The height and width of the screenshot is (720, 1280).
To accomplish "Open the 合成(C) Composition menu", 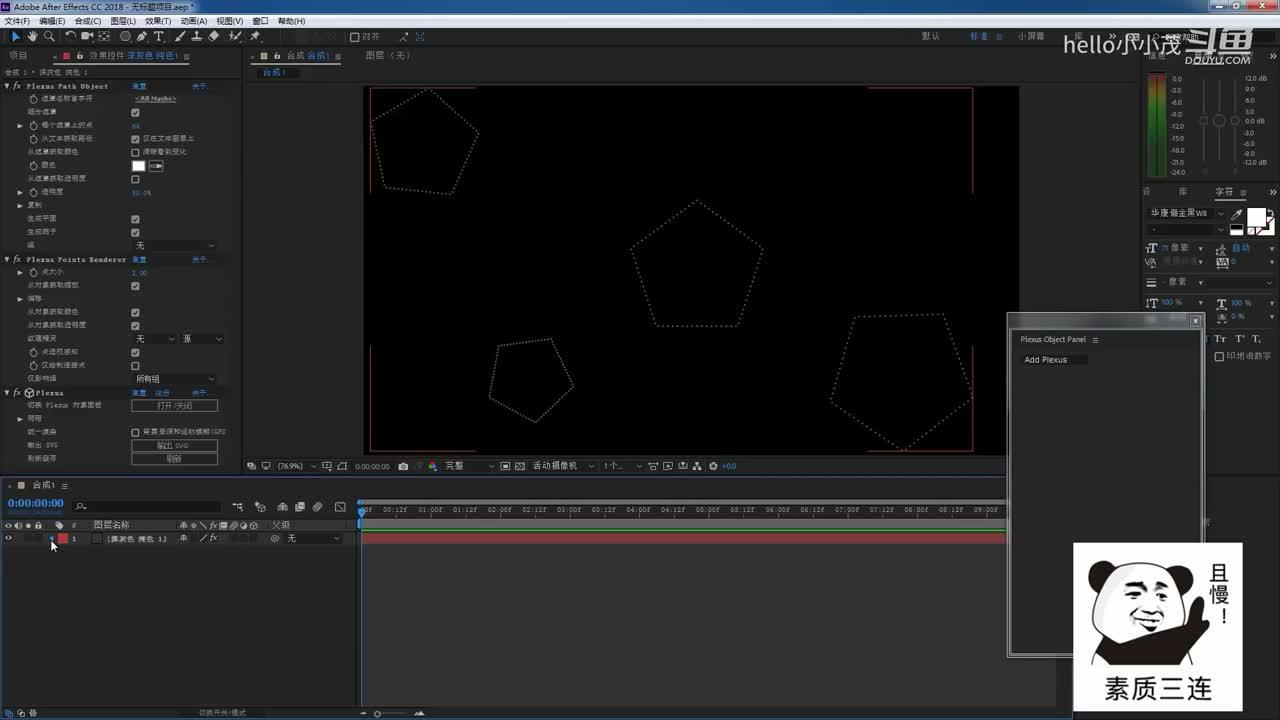I will tap(88, 21).
